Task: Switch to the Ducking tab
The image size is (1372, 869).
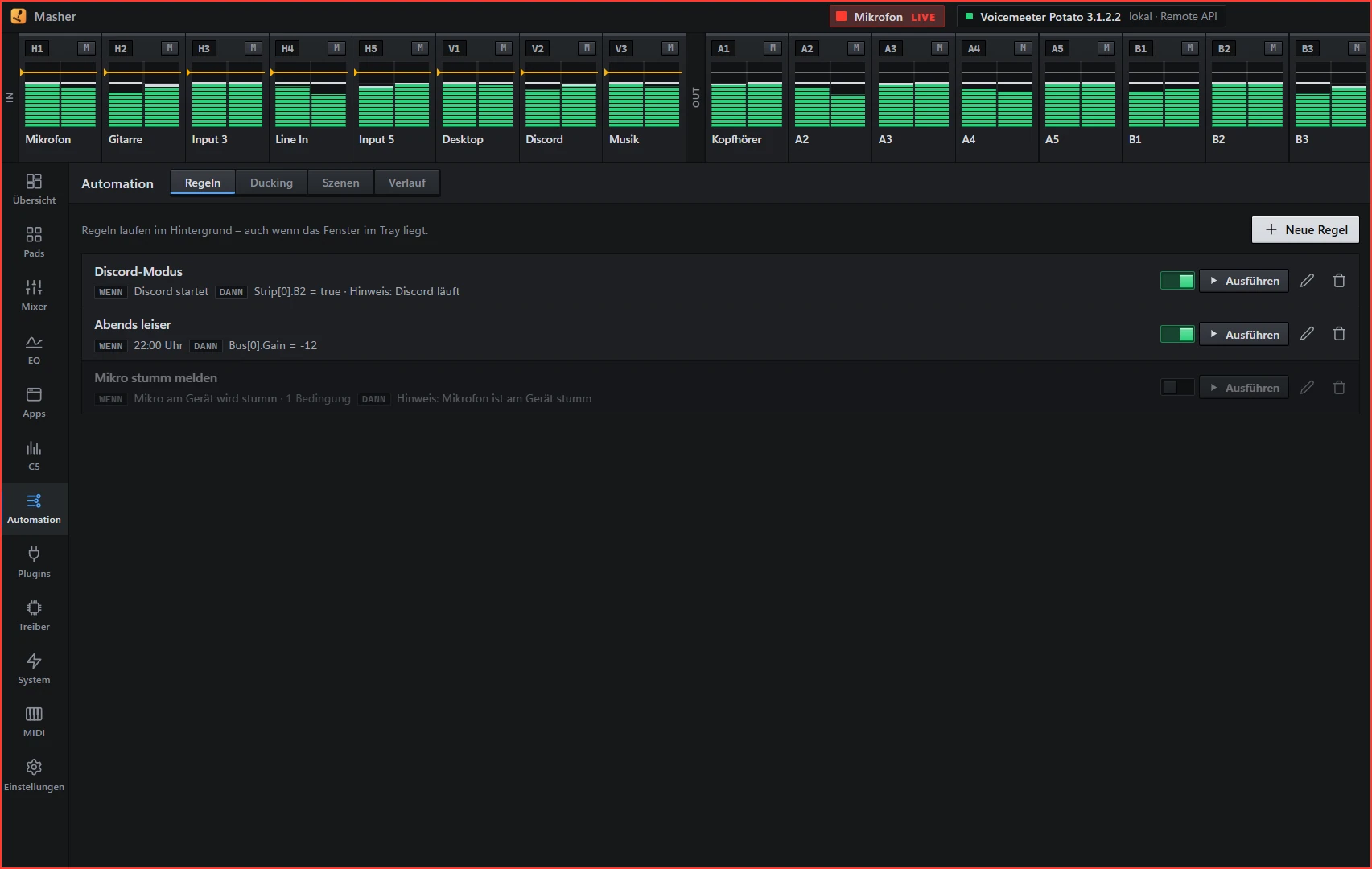Action: [271, 183]
